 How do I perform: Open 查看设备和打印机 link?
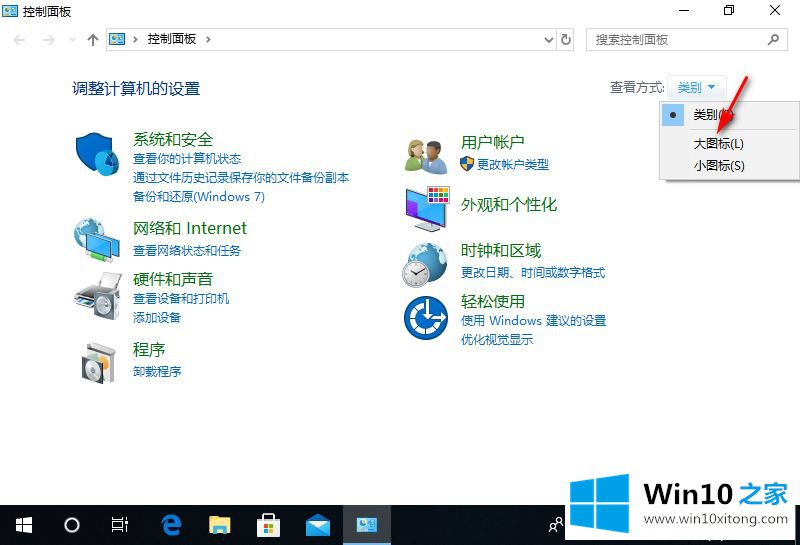click(x=181, y=299)
